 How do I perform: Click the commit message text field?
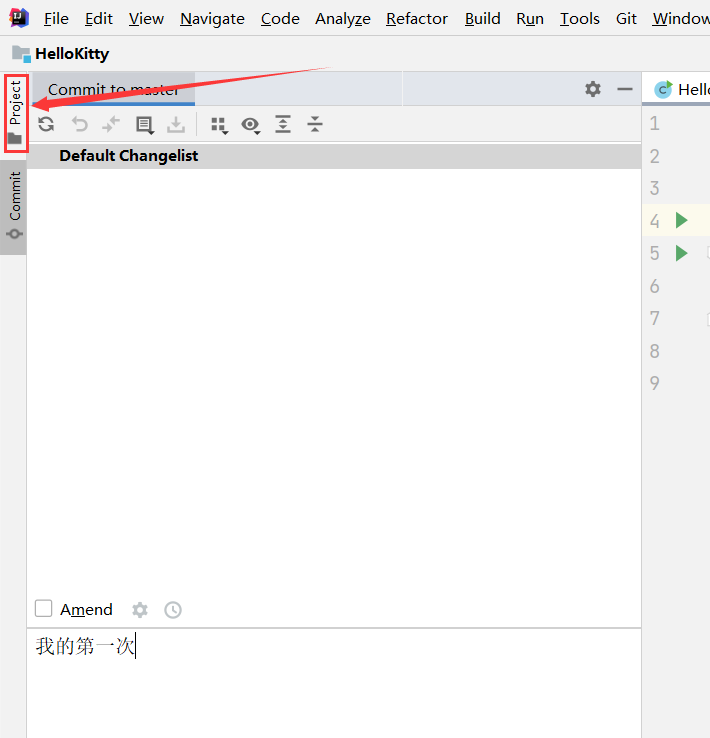[x=334, y=682]
